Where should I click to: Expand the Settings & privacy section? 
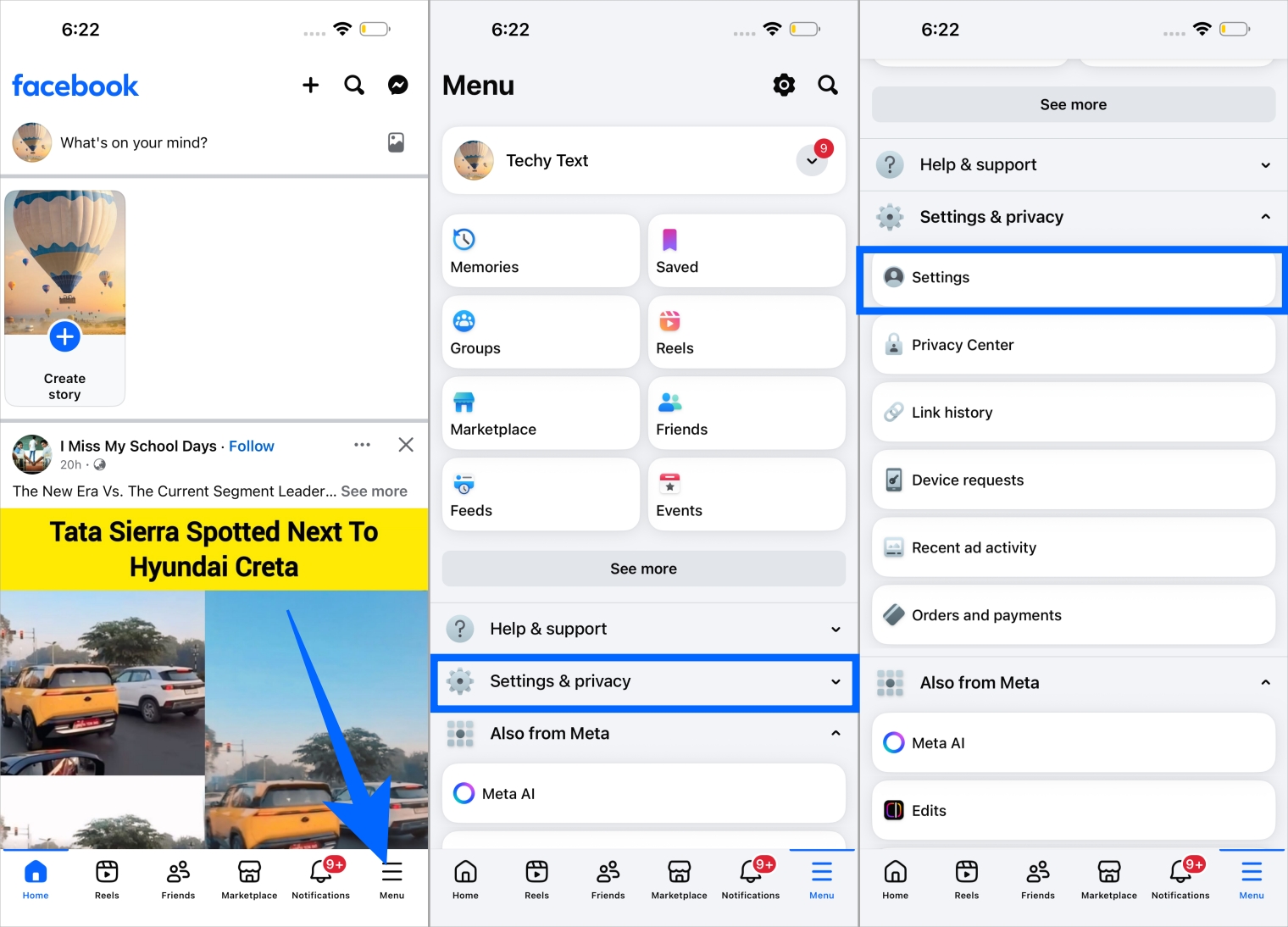[643, 681]
